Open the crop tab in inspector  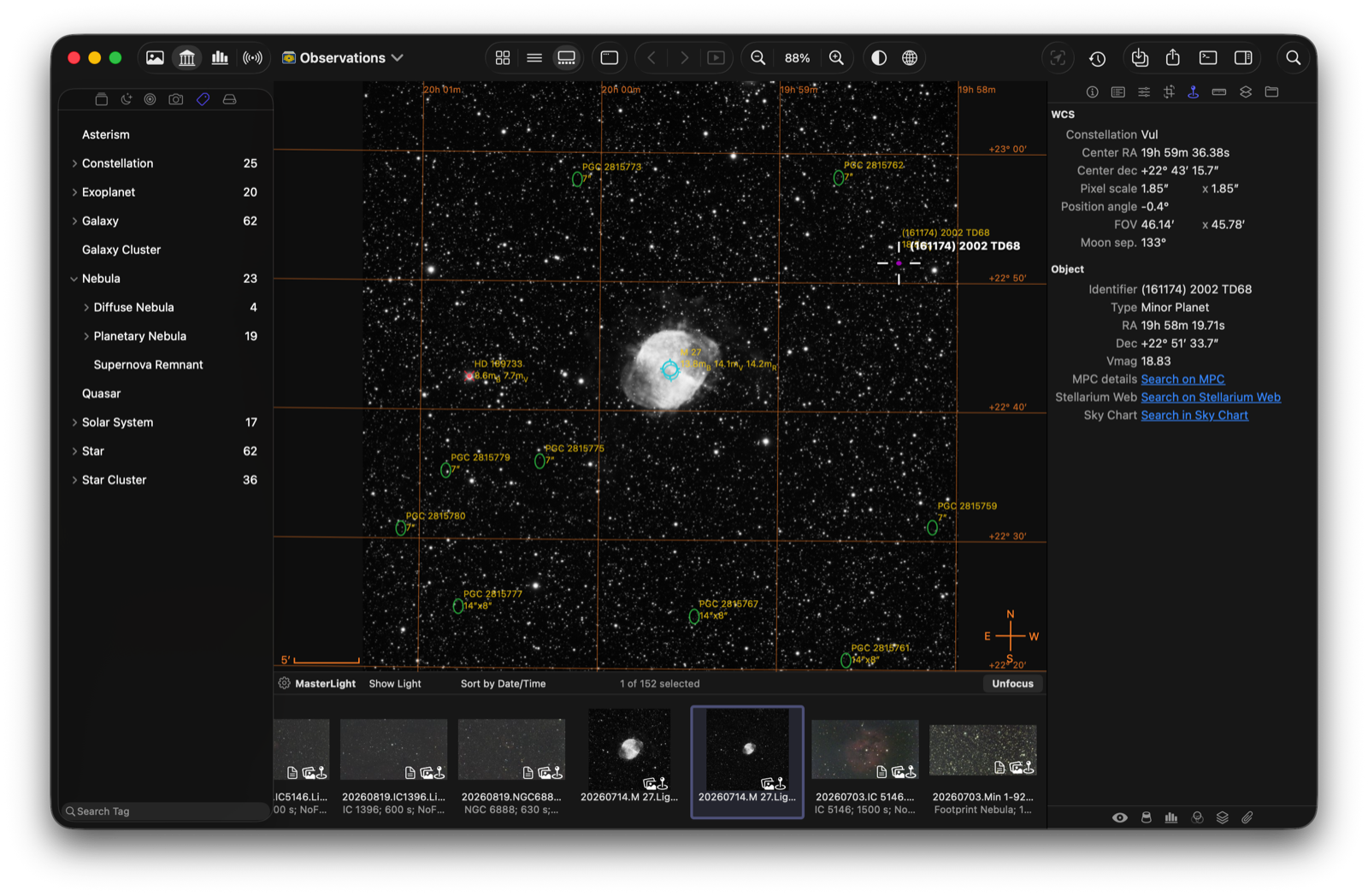point(1169,92)
